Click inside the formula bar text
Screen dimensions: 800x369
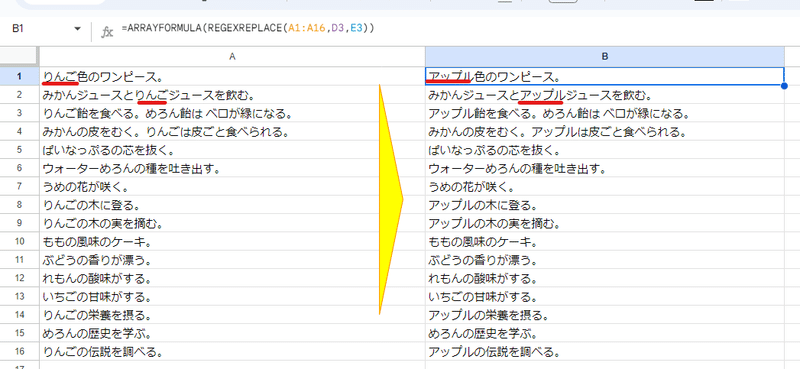point(248,29)
